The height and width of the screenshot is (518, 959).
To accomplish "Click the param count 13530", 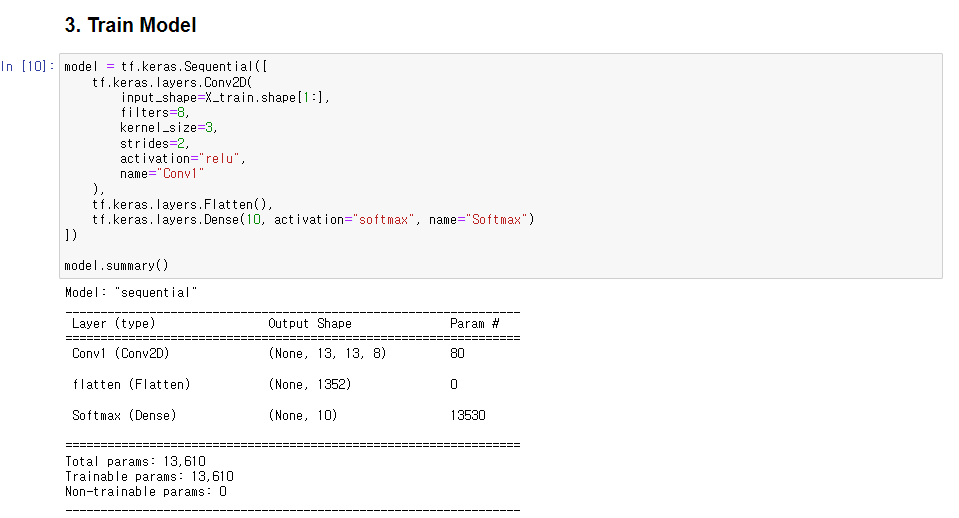I will click(468, 415).
